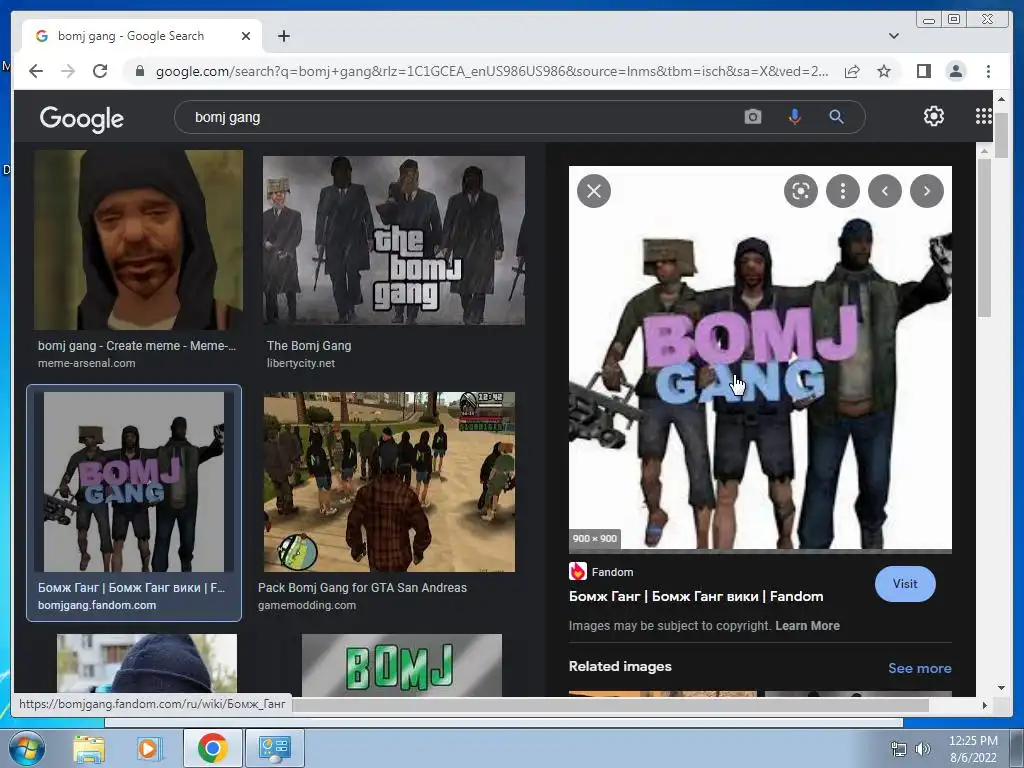Click horizontal scrollbar right arrow
This screenshot has height=768, width=1024.
coord(984,705)
